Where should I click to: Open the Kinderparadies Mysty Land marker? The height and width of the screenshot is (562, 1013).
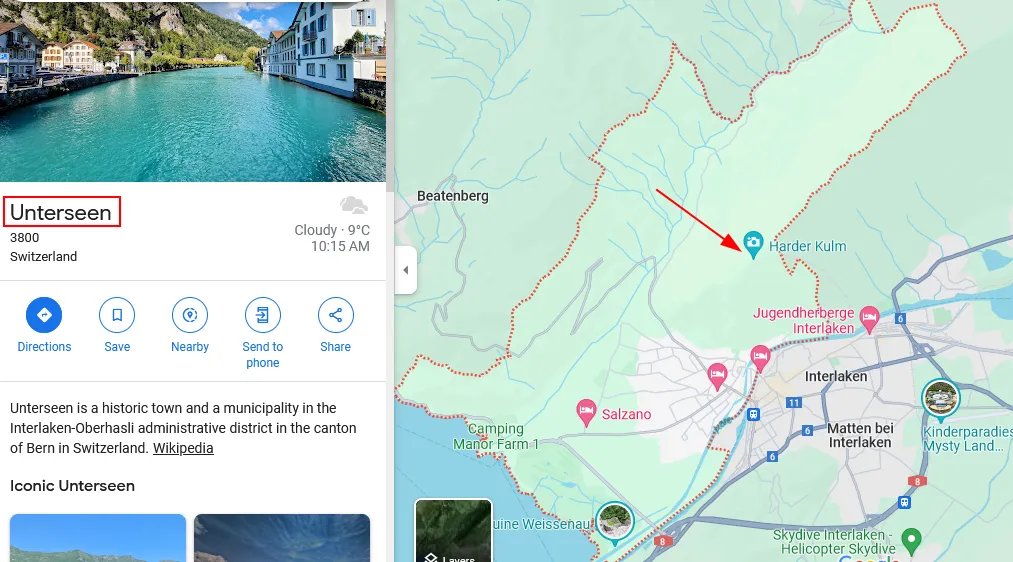coord(940,399)
